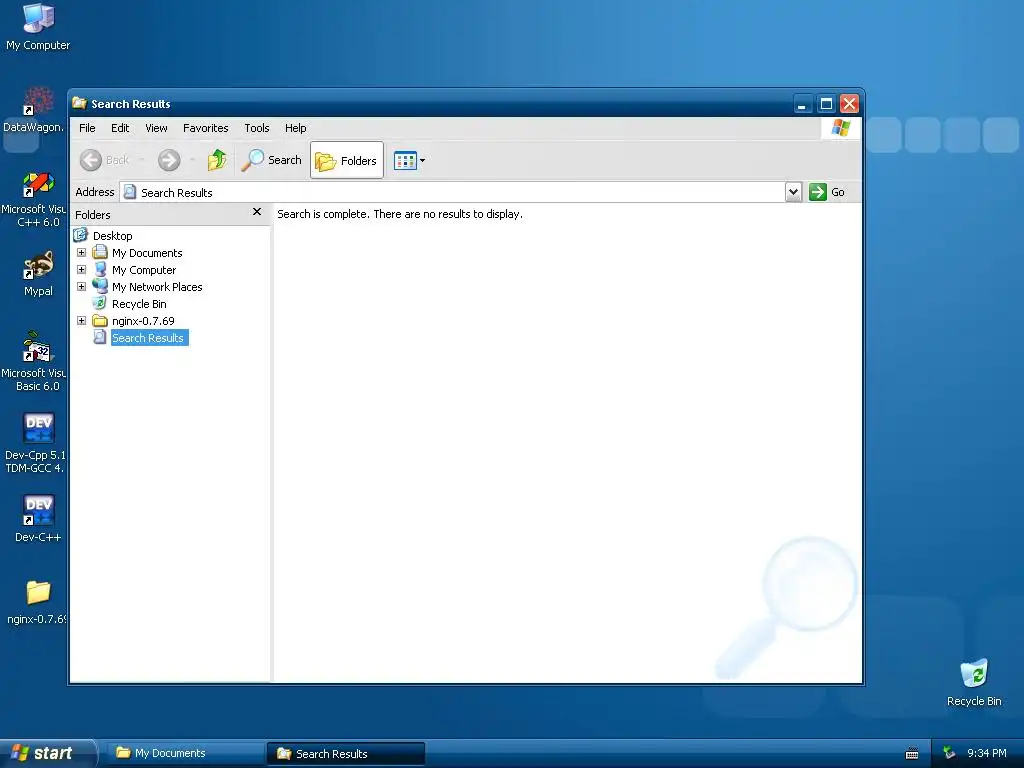Select Search Results in folder tree
The image size is (1024, 768).
[x=150, y=338]
